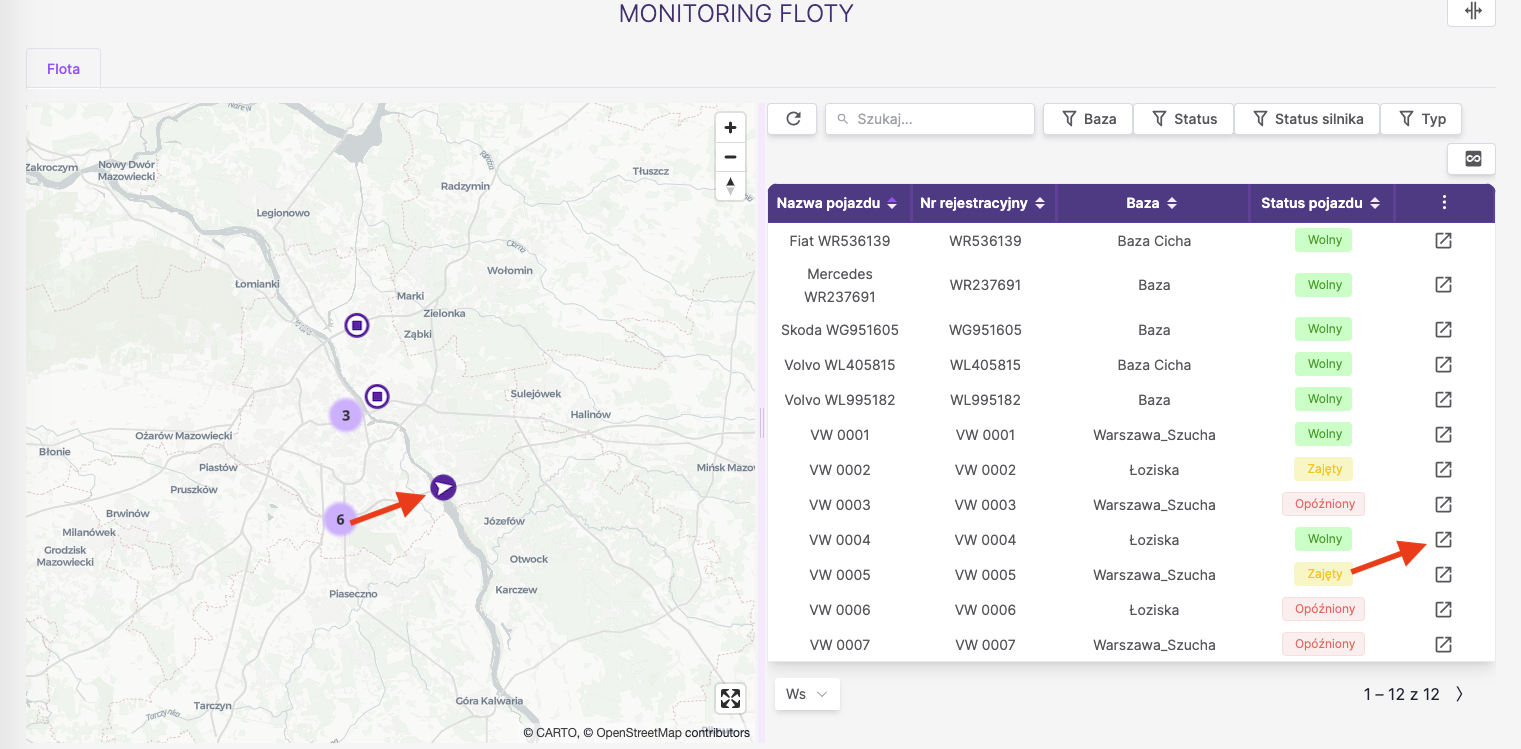
Task: Click registration cell WR536139
Action: coord(985,241)
